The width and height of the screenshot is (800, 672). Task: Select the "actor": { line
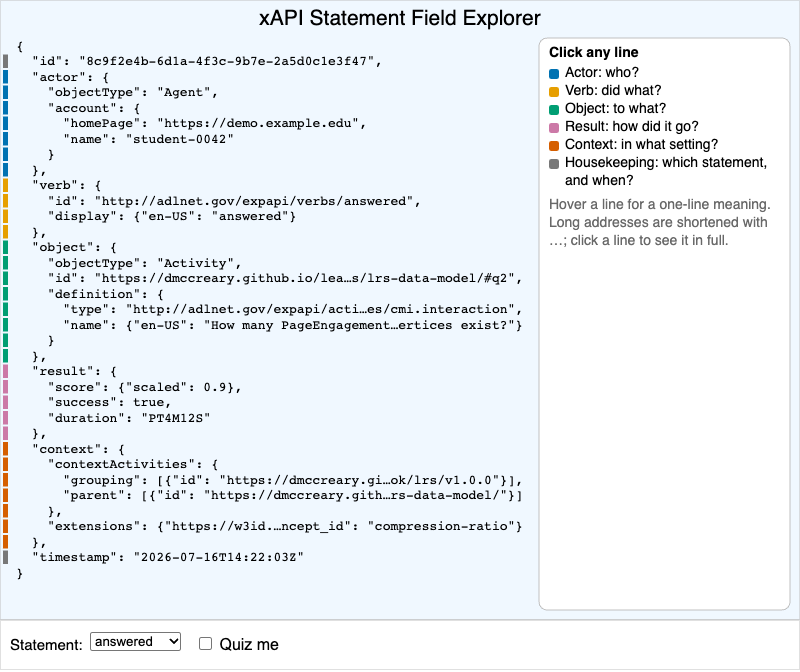coord(70,77)
